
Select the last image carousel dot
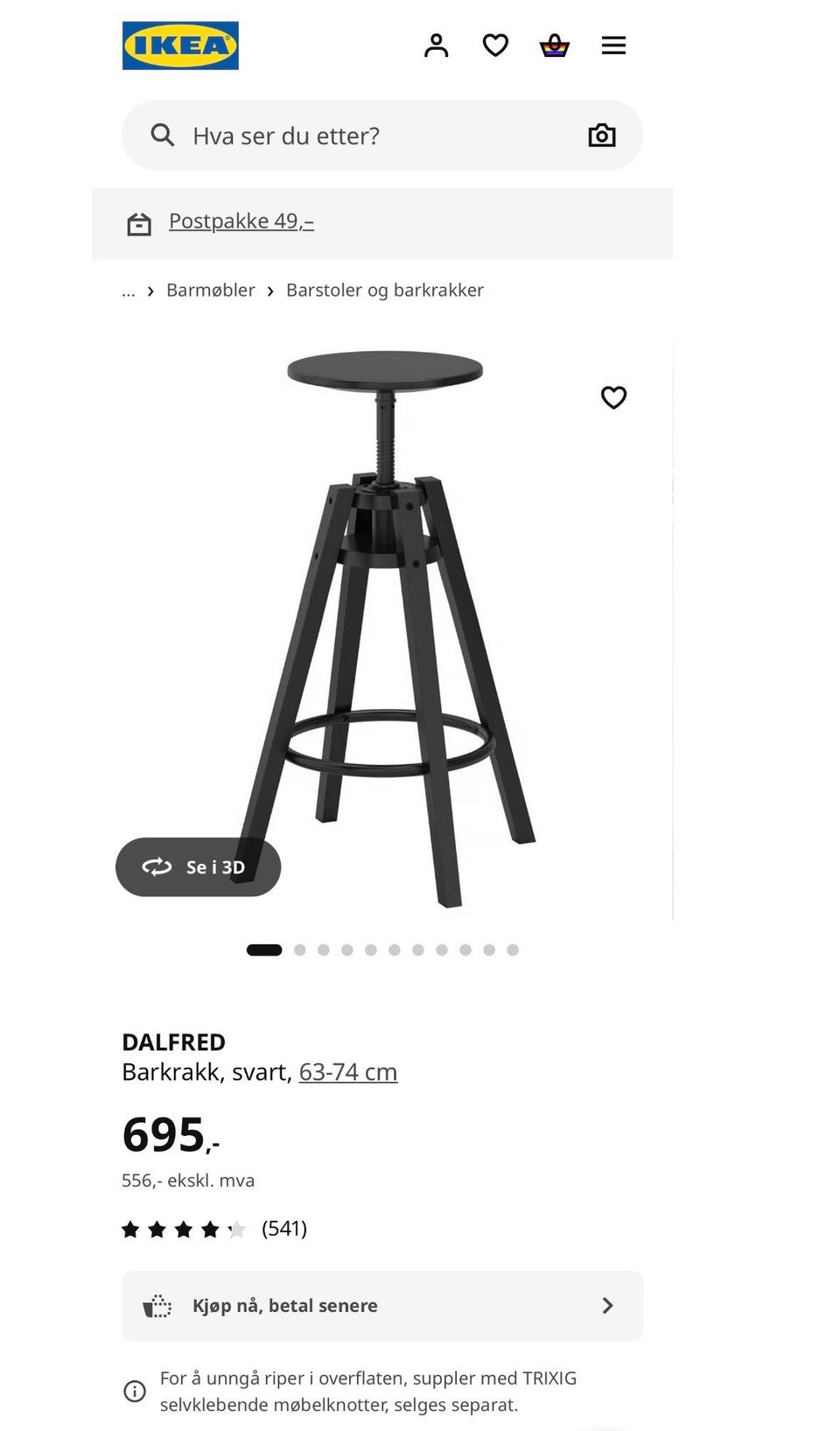[513, 950]
